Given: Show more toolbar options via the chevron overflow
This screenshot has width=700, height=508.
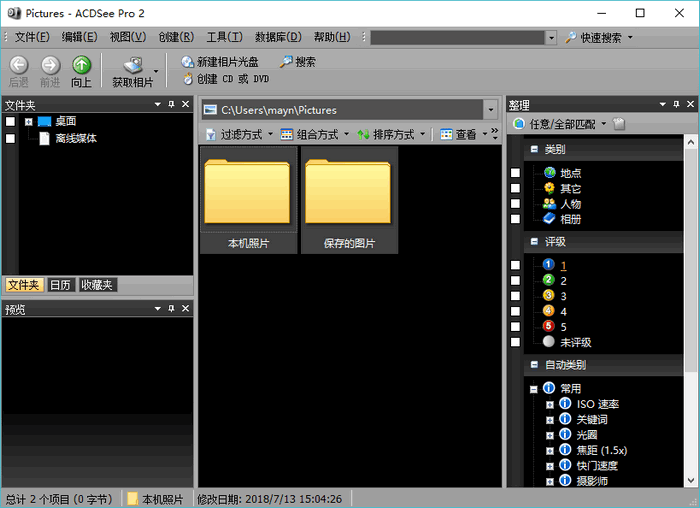Looking at the screenshot, I should click(495, 134).
